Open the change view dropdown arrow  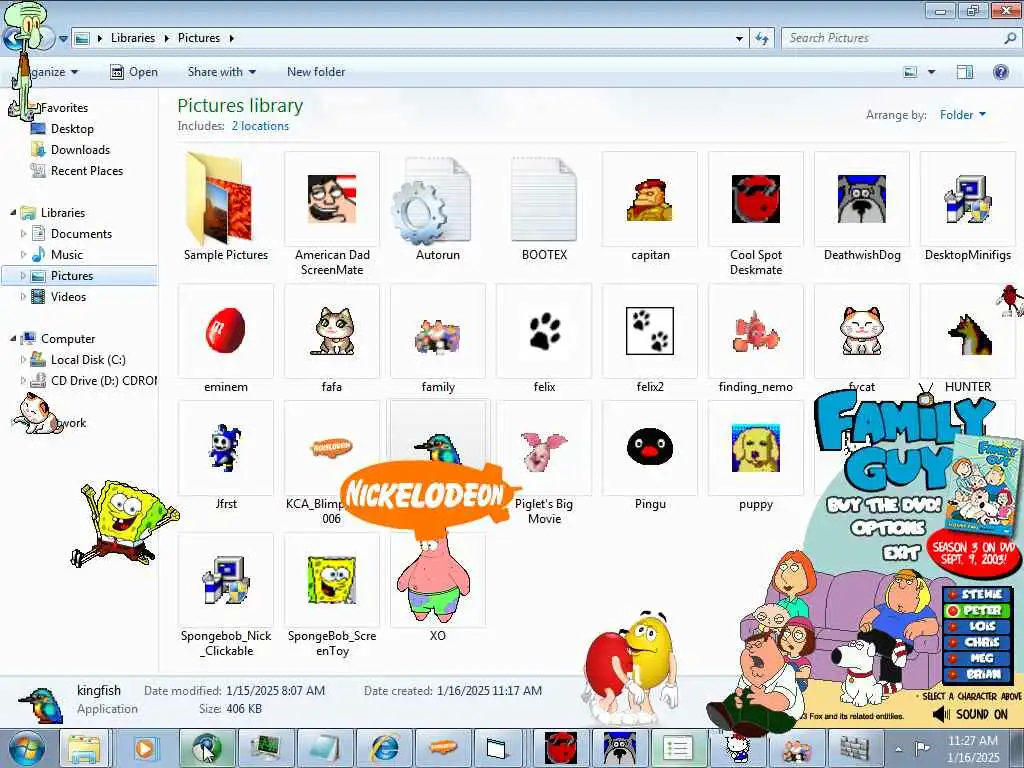pos(931,72)
